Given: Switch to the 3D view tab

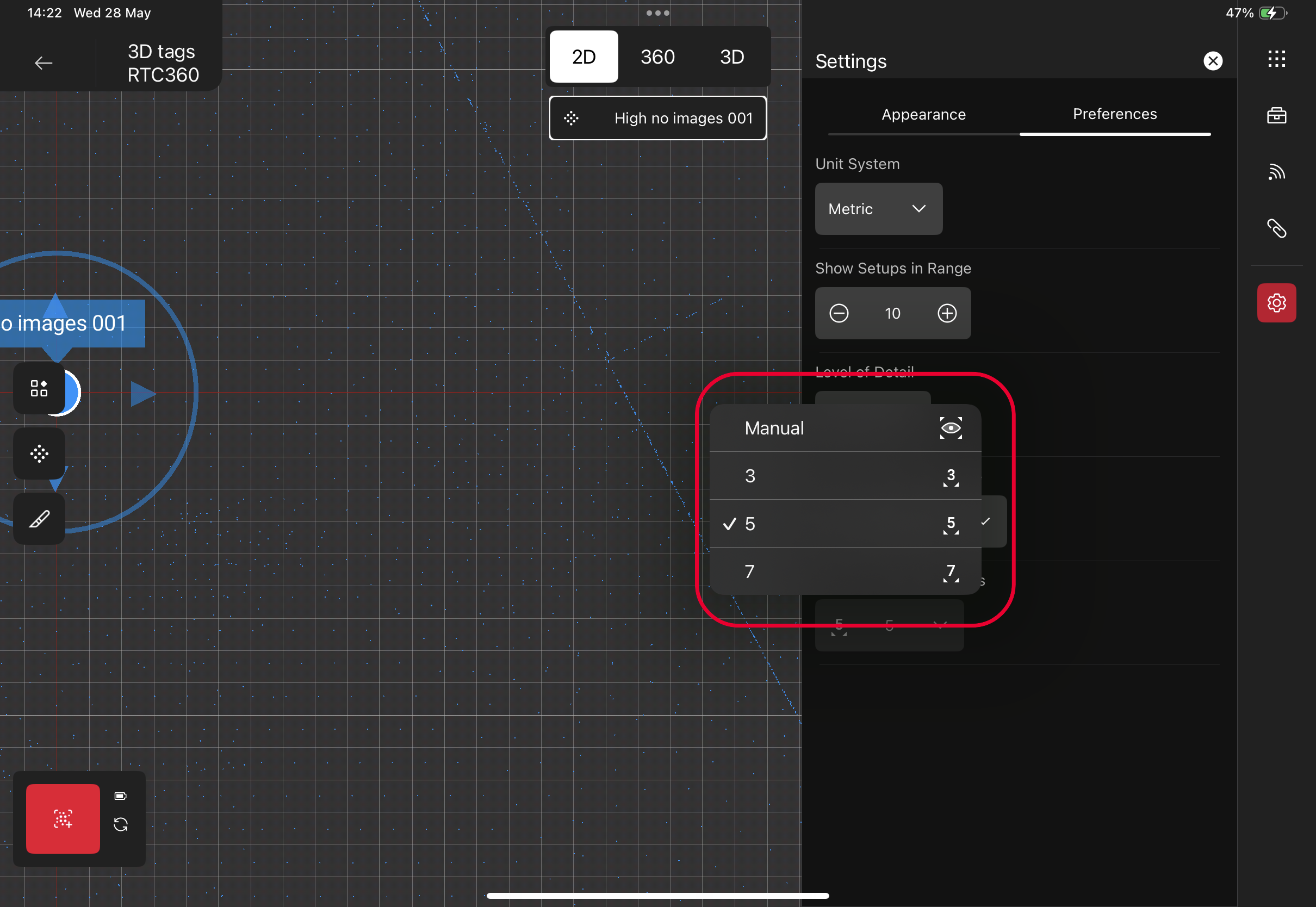Looking at the screenshot, I should click(x=732, y=57).
